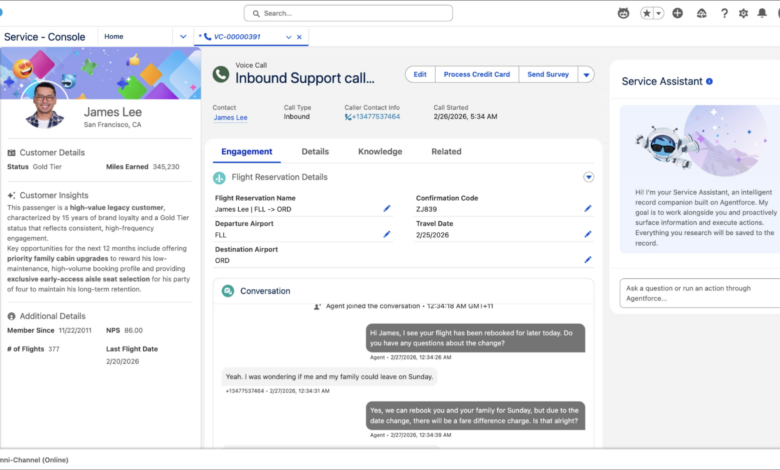Image resolution: width=780 pixels, height=470 pixels.
Task: Open the James Lee contact link
Action: click(230, 117)
